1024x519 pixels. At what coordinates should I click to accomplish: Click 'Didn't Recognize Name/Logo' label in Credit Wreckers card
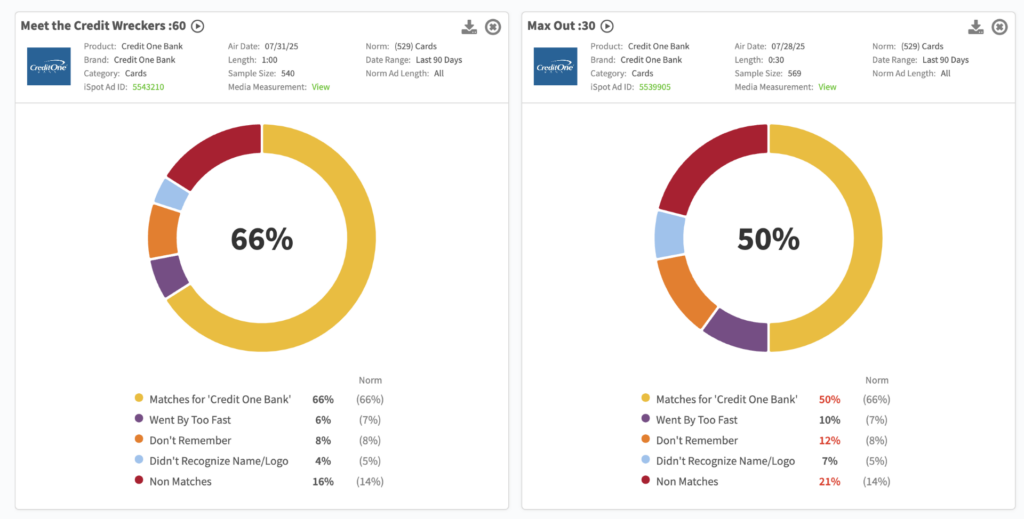[x=219, y=460]
